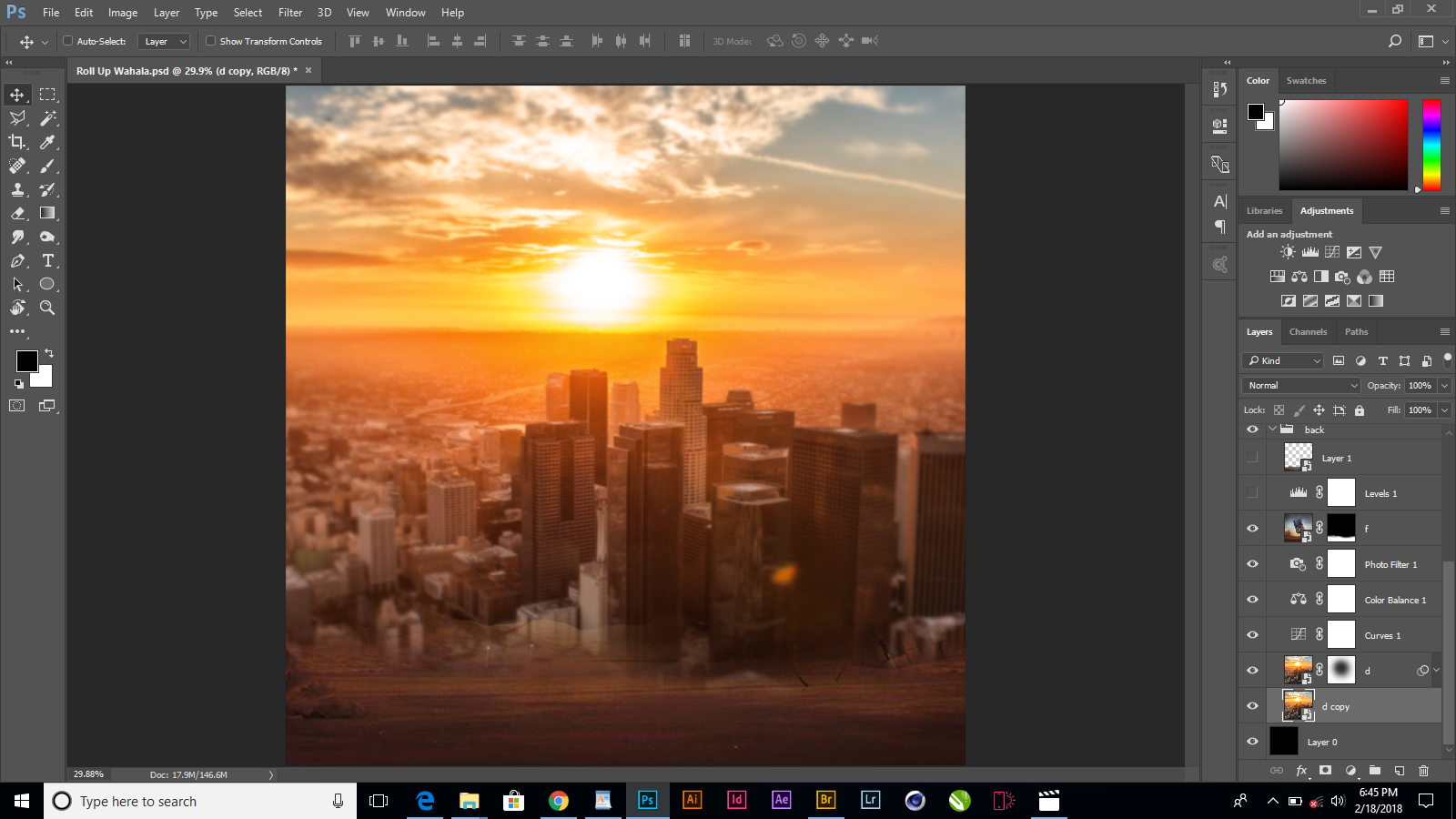
Task: Switch to the Channels tab
Action: [1308, 332]
